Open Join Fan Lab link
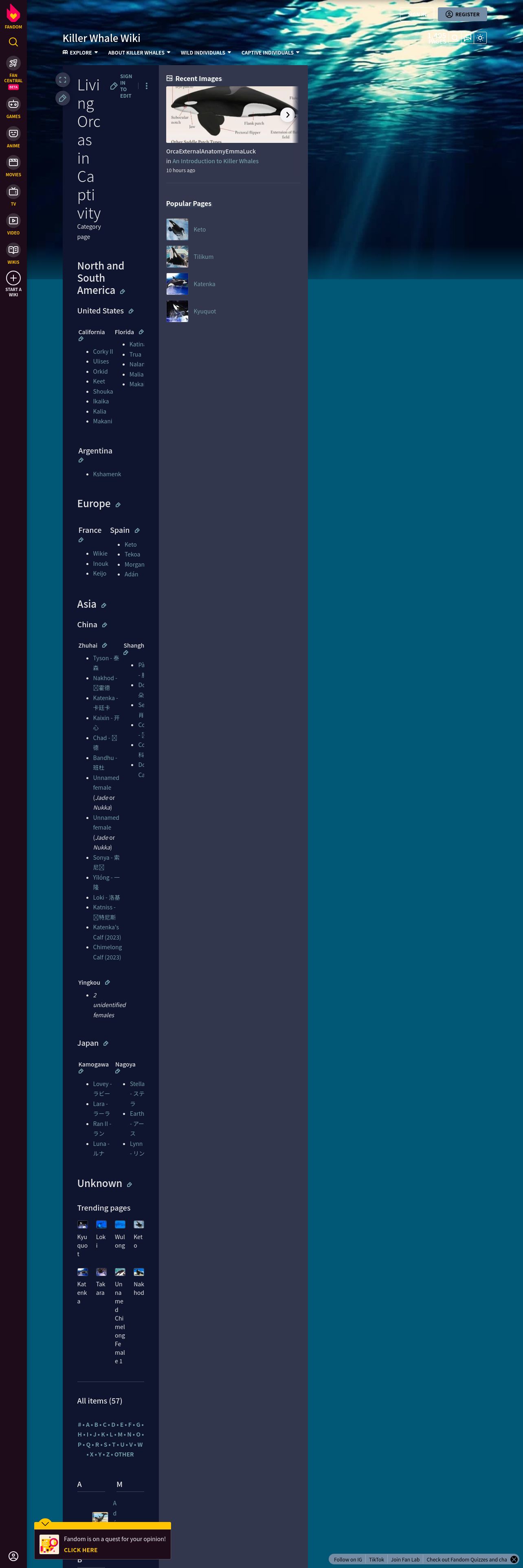The width and height of the screenshot is (523, 1568). [x=405, y=1559]
